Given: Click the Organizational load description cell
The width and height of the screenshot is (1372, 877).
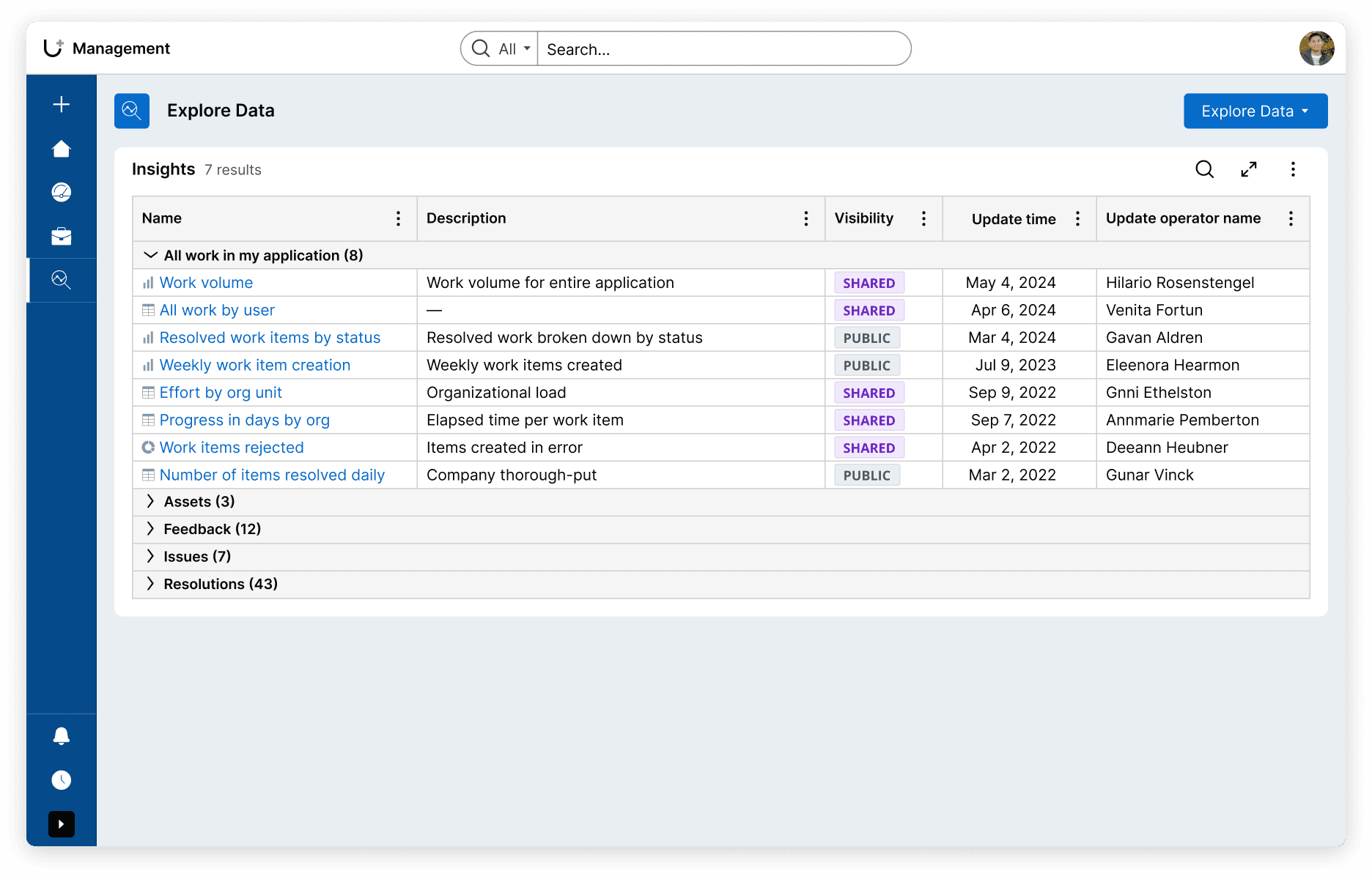Looking at the screenshot, I should pyautogui.click(x=496, y=393).
